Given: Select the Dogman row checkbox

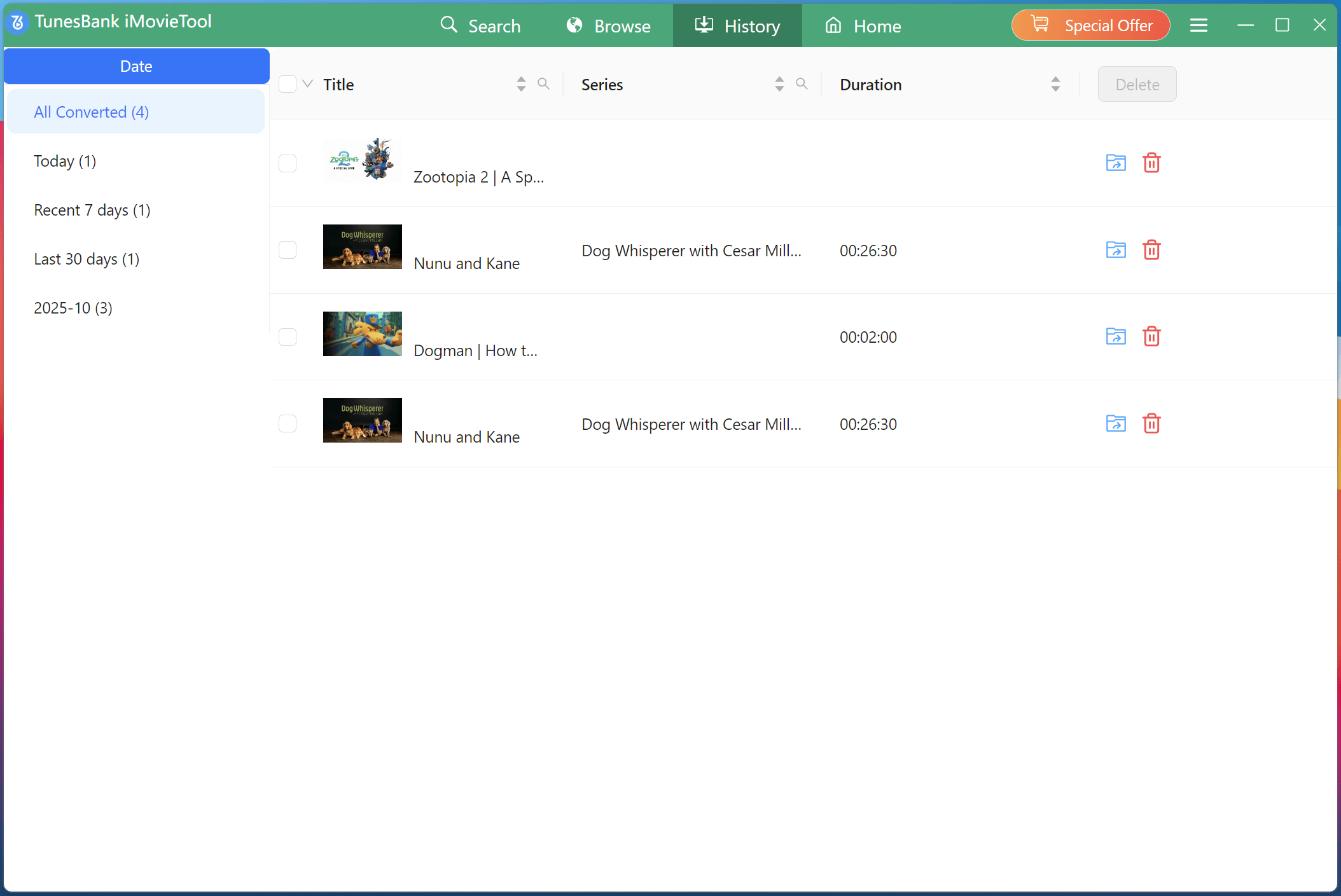Looking at the screenshot, I should point(287,336).
